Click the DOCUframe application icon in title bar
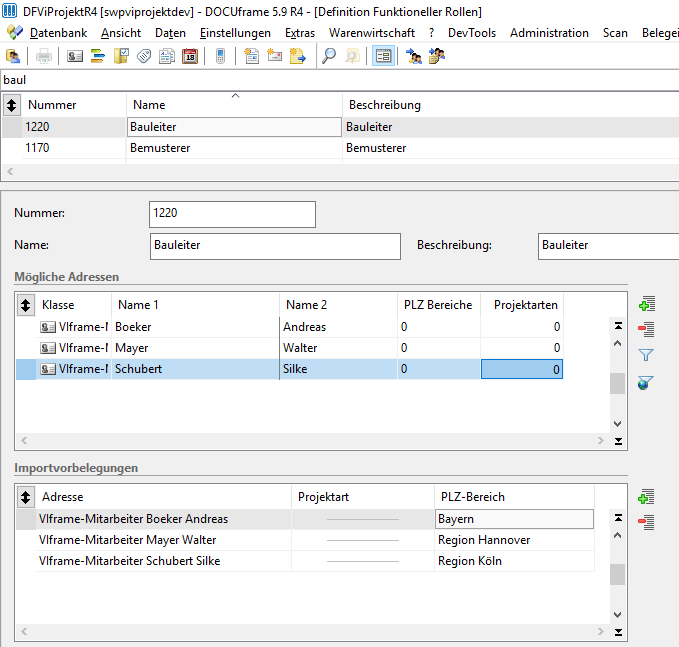This screenshot has width=679, height=647. [10, 11]
